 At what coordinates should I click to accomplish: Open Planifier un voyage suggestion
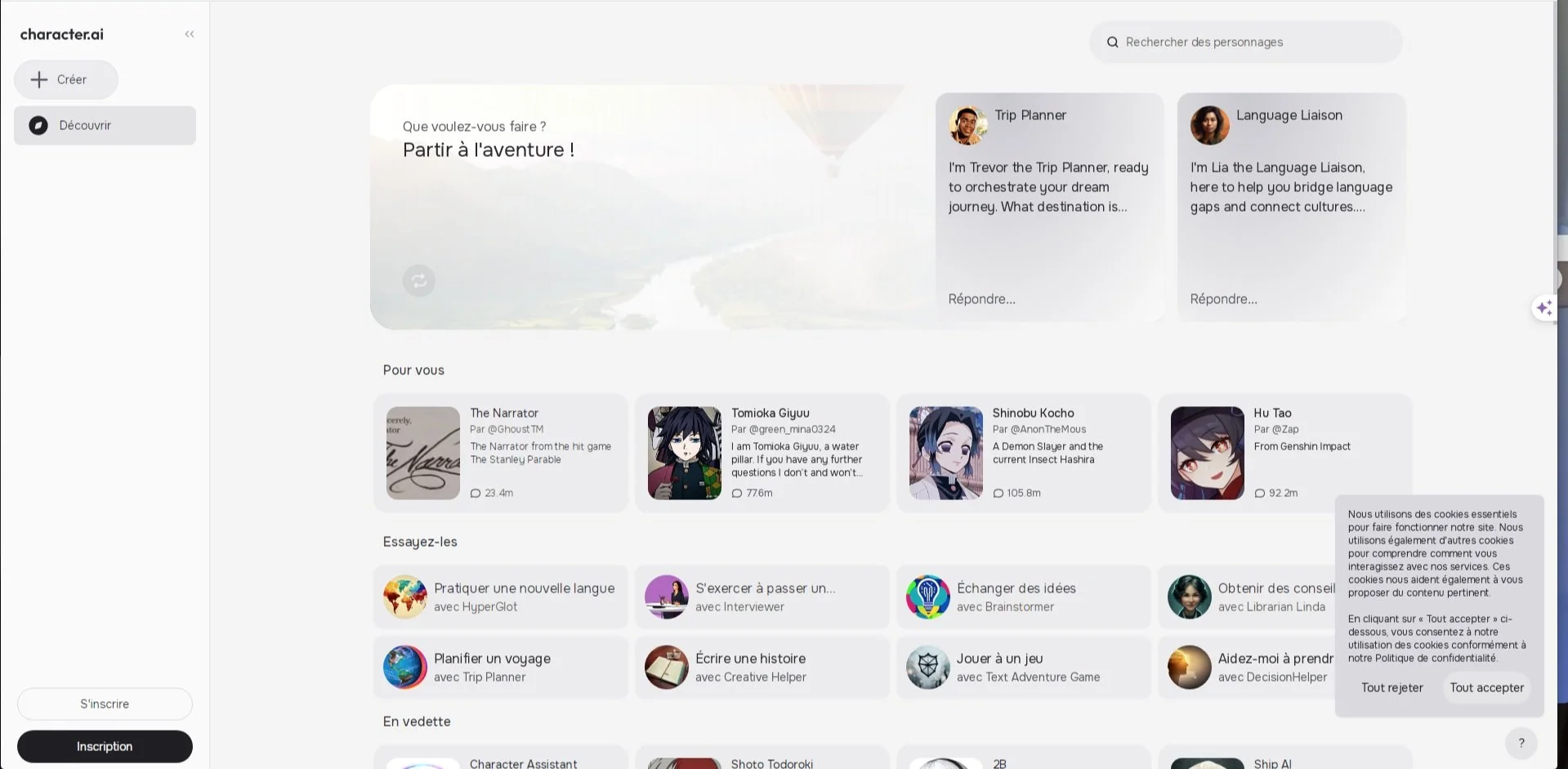501,667
